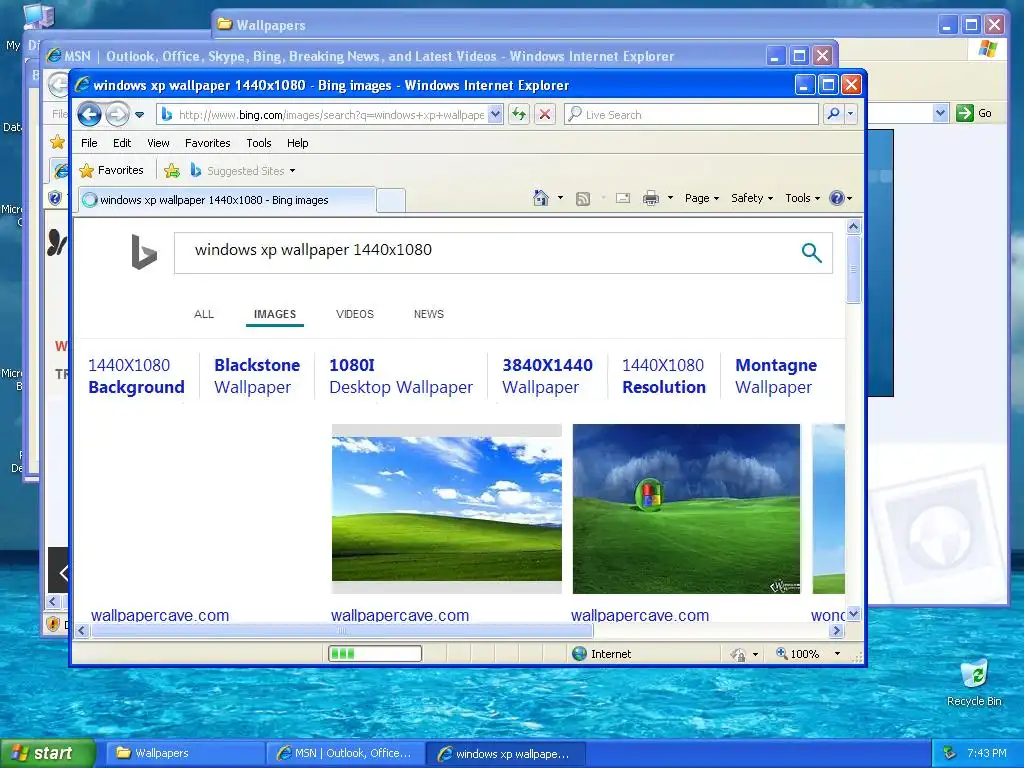Open 3840X1440 Wallpaper suggestion
The height and width of the screenshot is (768, 1024).
547,376
